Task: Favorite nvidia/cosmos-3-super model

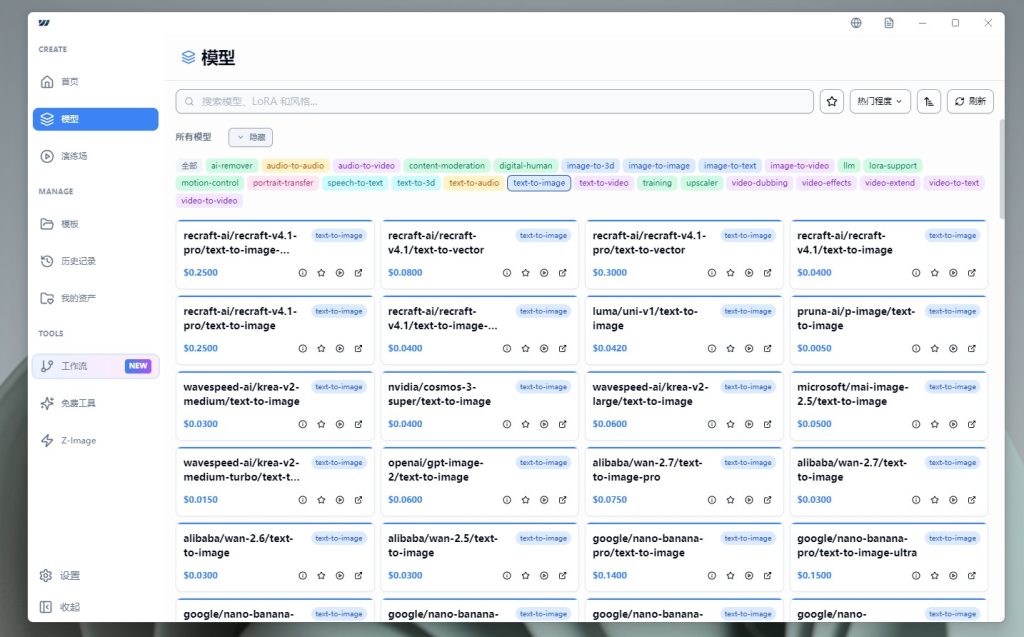Action: pyautogui.click(x=525, y=425)
